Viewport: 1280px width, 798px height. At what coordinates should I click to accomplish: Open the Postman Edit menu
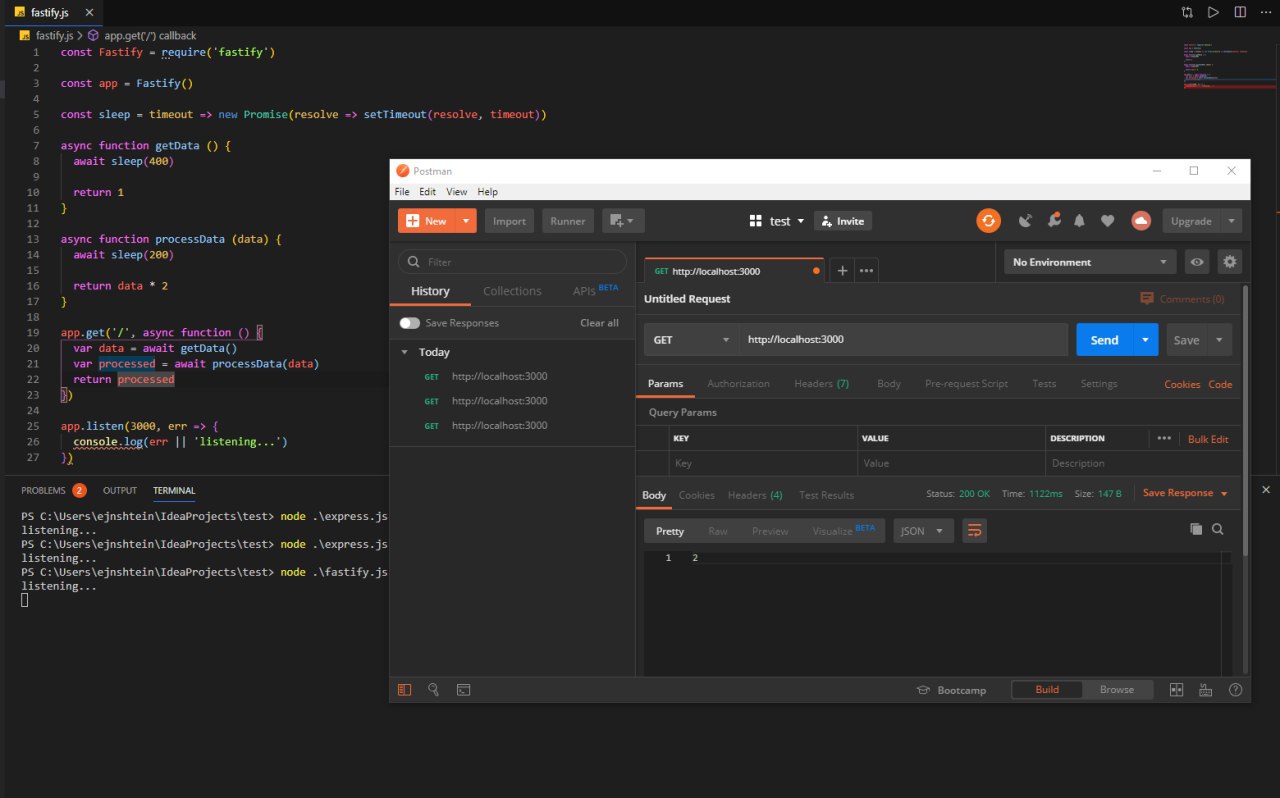coord(428,192)
